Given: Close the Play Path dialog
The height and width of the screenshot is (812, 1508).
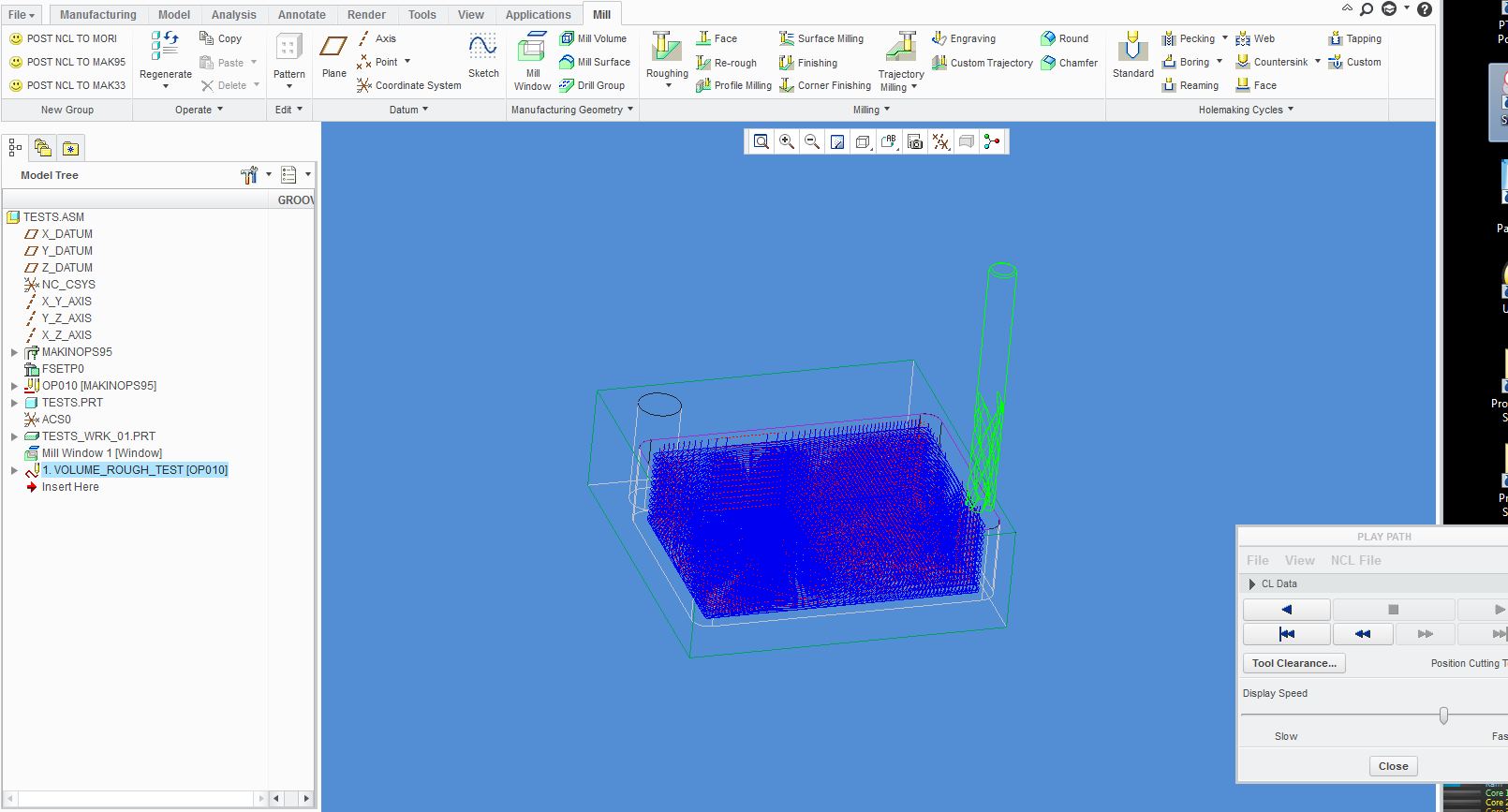Looking at the screenshot, I should pos(1393,766).
